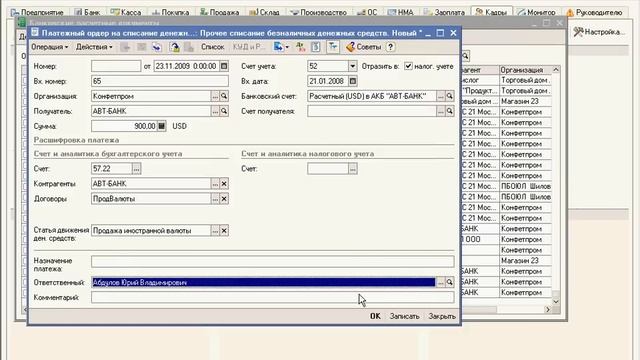This screenshot has width=640, height=360.
Task: Open ellipsis selector for Ответственный field
Action: click(x=440, y=282)
